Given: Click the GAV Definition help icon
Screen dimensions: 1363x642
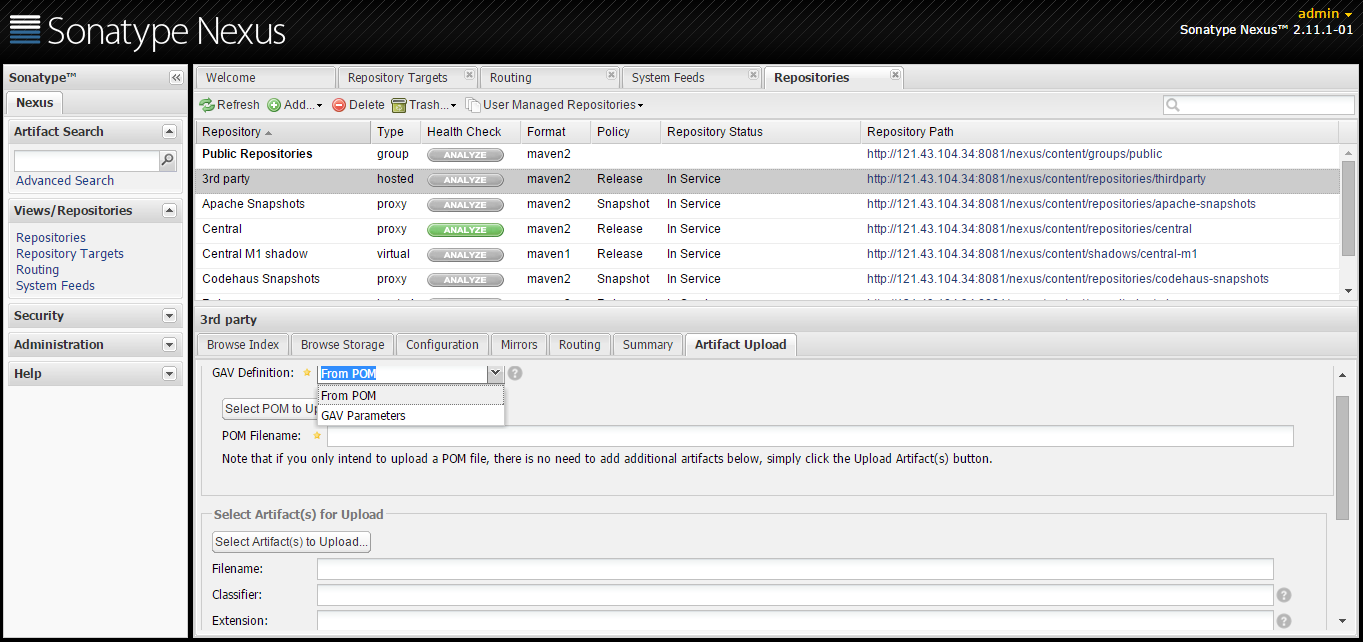Looking at the screenshot, I should (515, 373).
